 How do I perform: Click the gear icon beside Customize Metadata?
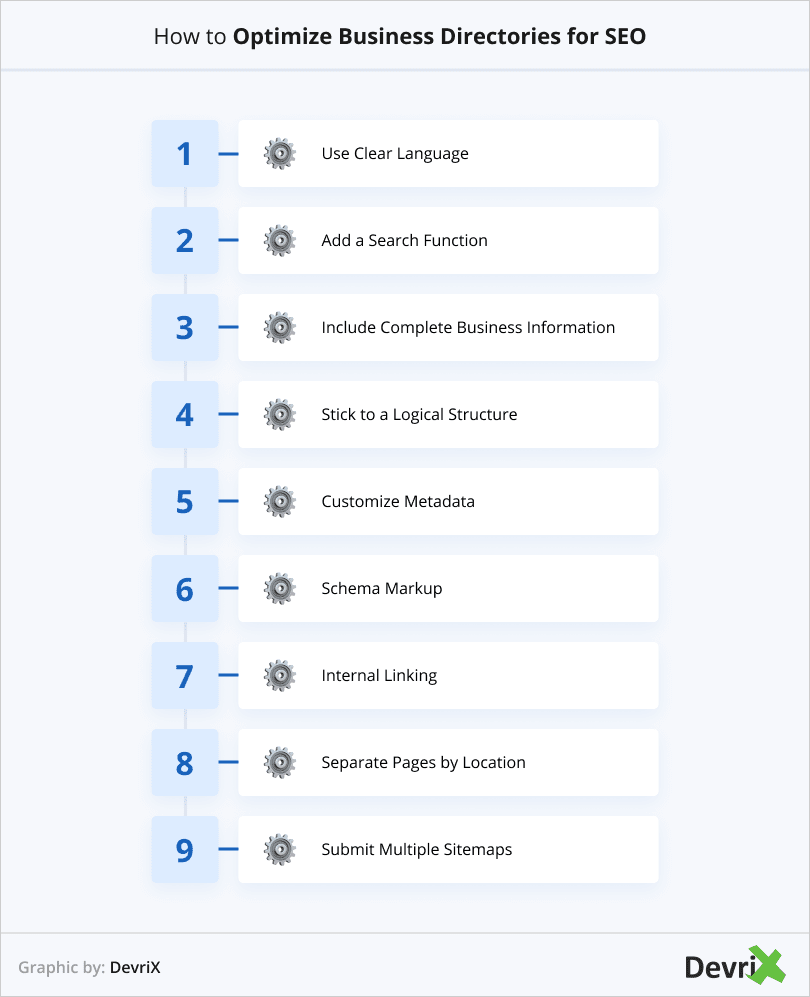280,502
